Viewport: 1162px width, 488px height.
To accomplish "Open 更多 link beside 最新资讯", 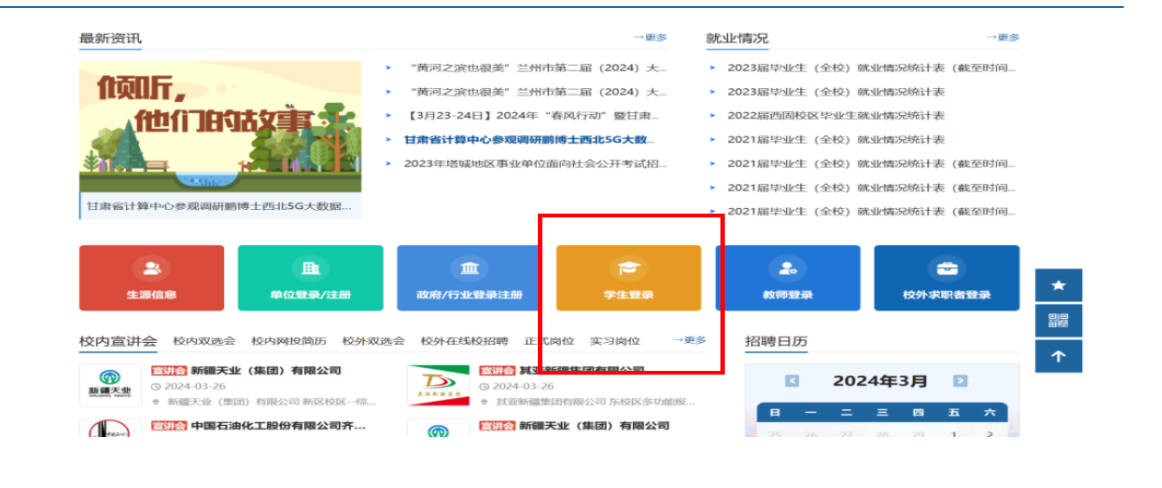I will pos(650,38).
